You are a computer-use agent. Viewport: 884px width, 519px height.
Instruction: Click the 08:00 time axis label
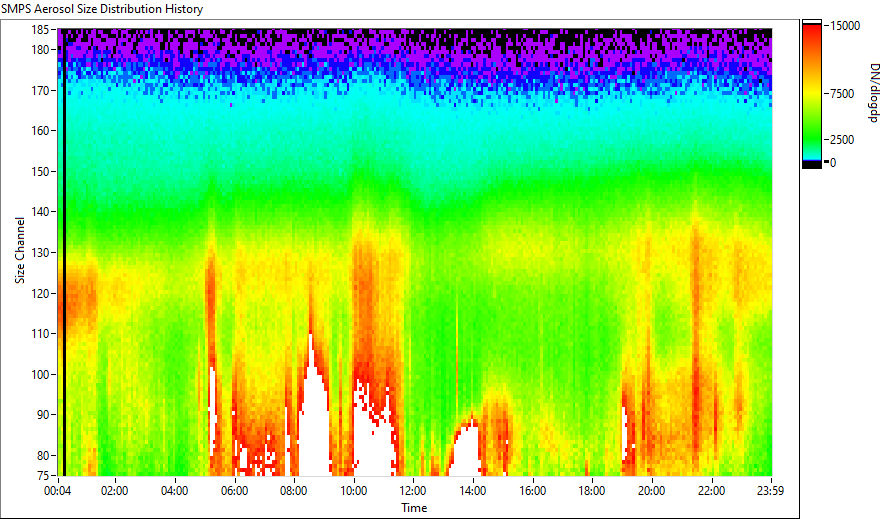294,491
